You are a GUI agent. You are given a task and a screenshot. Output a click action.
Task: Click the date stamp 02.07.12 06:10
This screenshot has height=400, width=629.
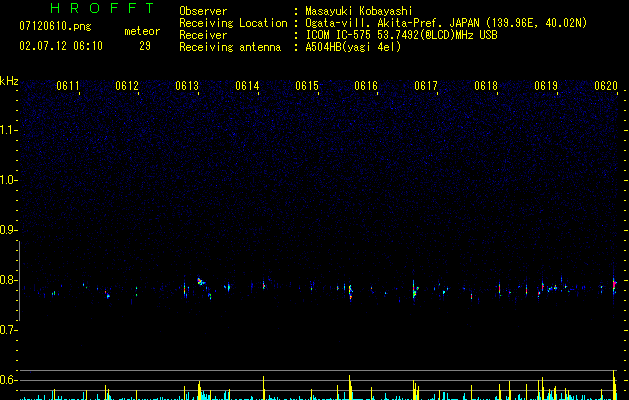click(61, 46)
